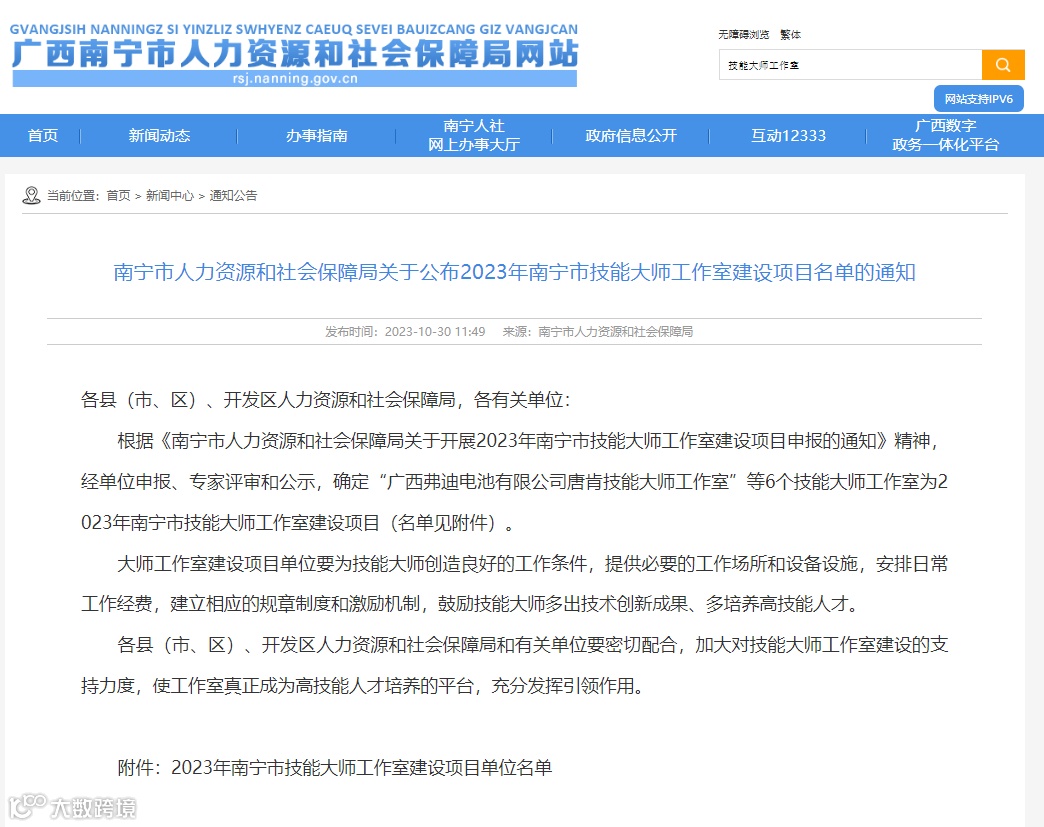This screenshot has width=1044, height=827.
Task: Switch to 繁体 traditional Chinese
Action: point(790,35)
